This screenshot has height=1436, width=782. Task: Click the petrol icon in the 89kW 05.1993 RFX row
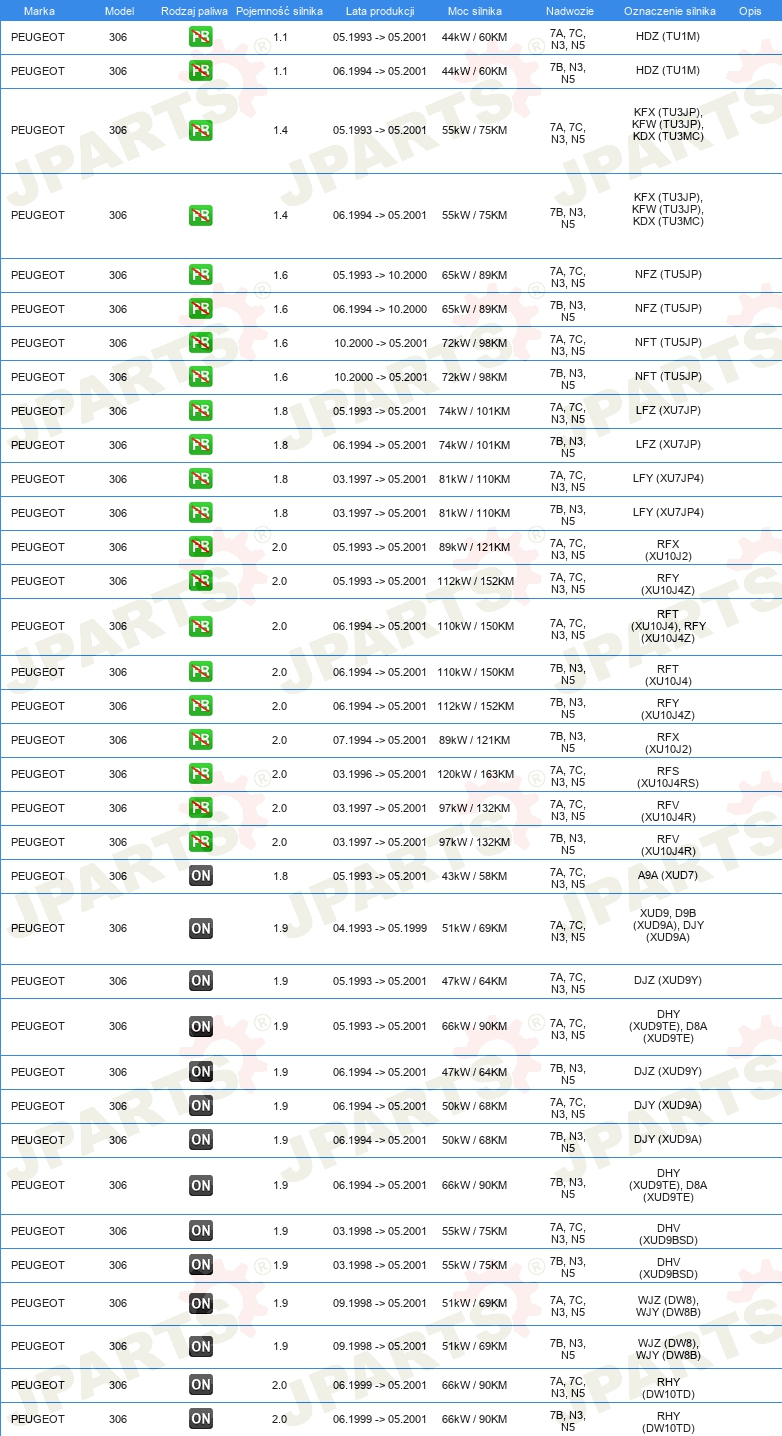click(x=201, y=547)
